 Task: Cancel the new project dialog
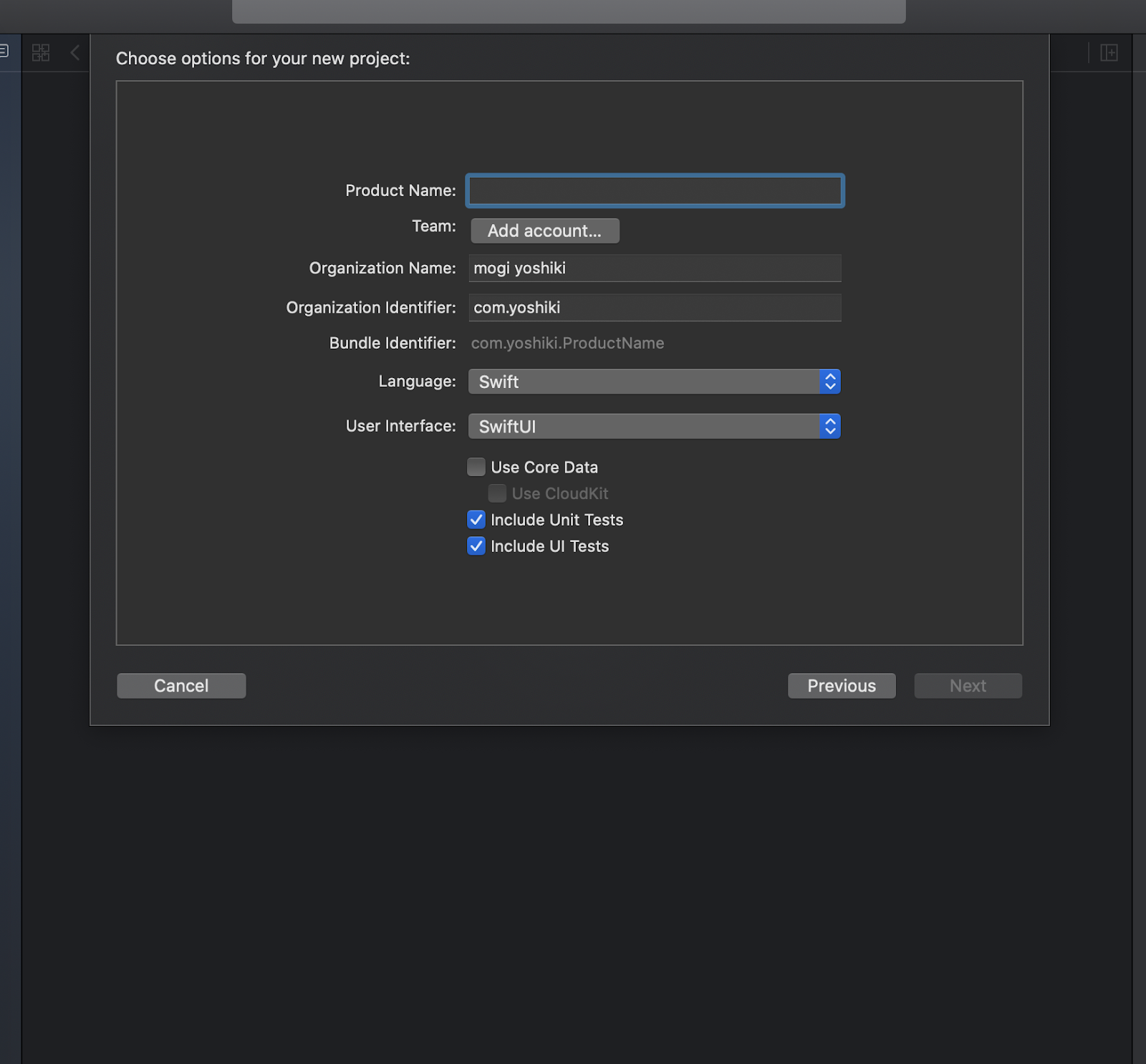181,686
